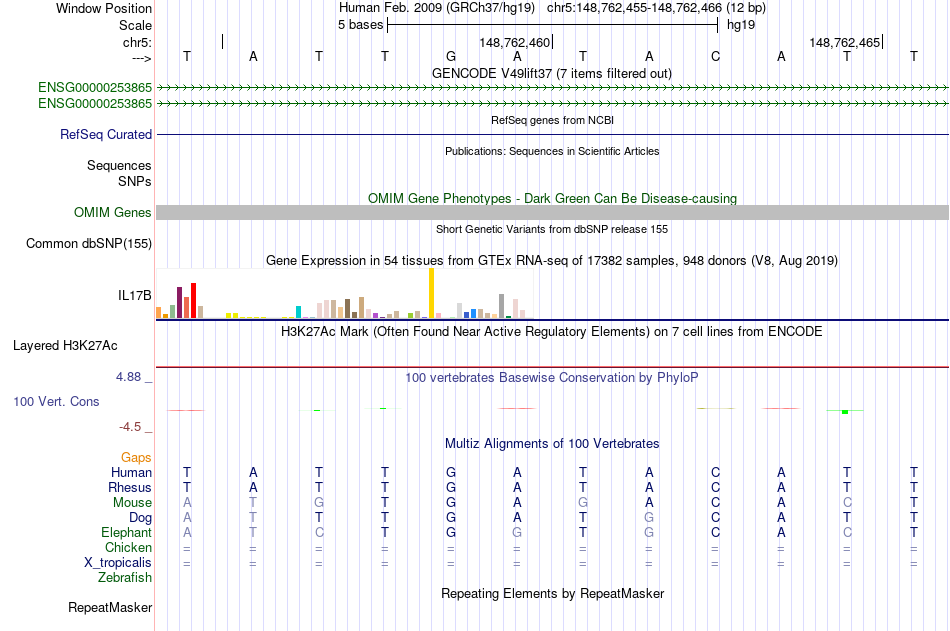Click the 100 Vert. Cons label
Viewport: 950px width, 631px height.
(x=56, y=401)
